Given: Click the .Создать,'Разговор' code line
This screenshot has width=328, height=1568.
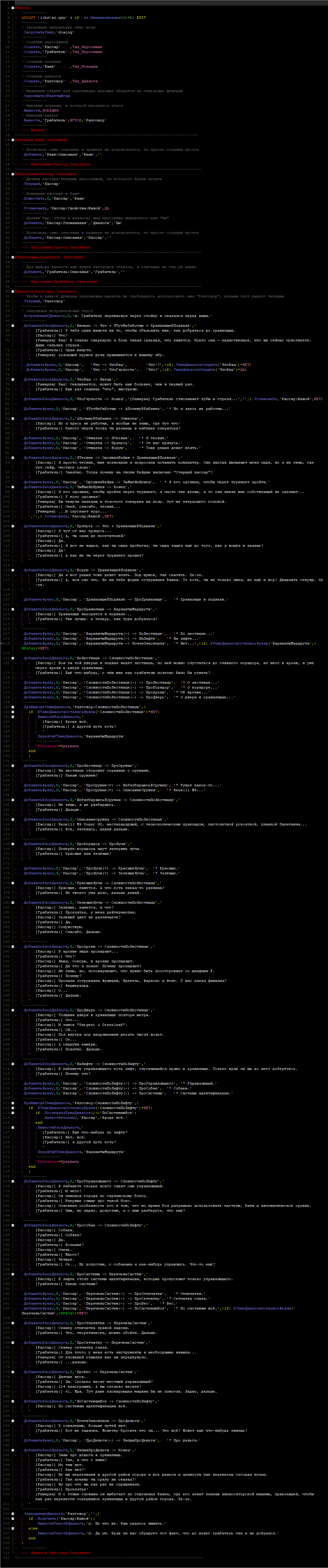Looking at the screenshot, I should click(60, 81).
